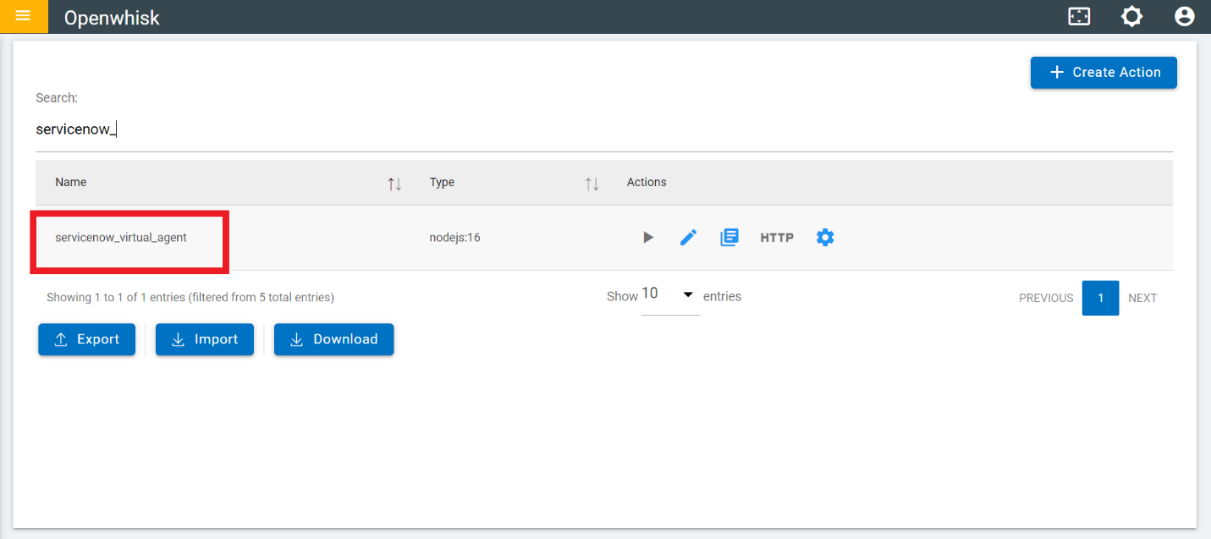View logs for servicenow_virtual_agent
This screenshot has height=539, width=1211.
(729, 238)
